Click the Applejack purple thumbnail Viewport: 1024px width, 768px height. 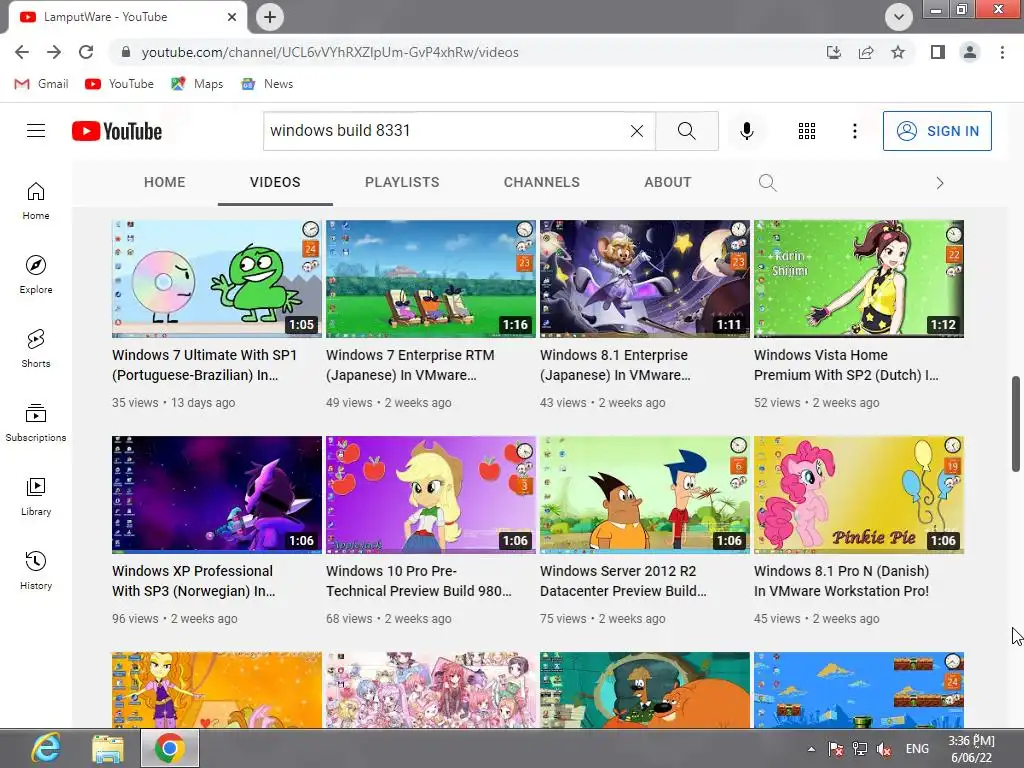pos(431,494)
